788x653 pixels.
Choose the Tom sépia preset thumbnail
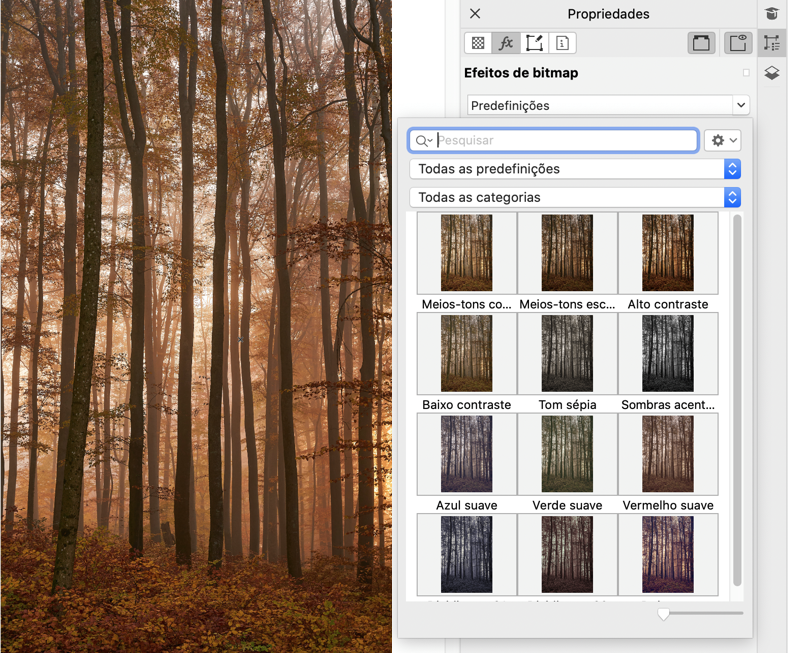tap(567, 354)
